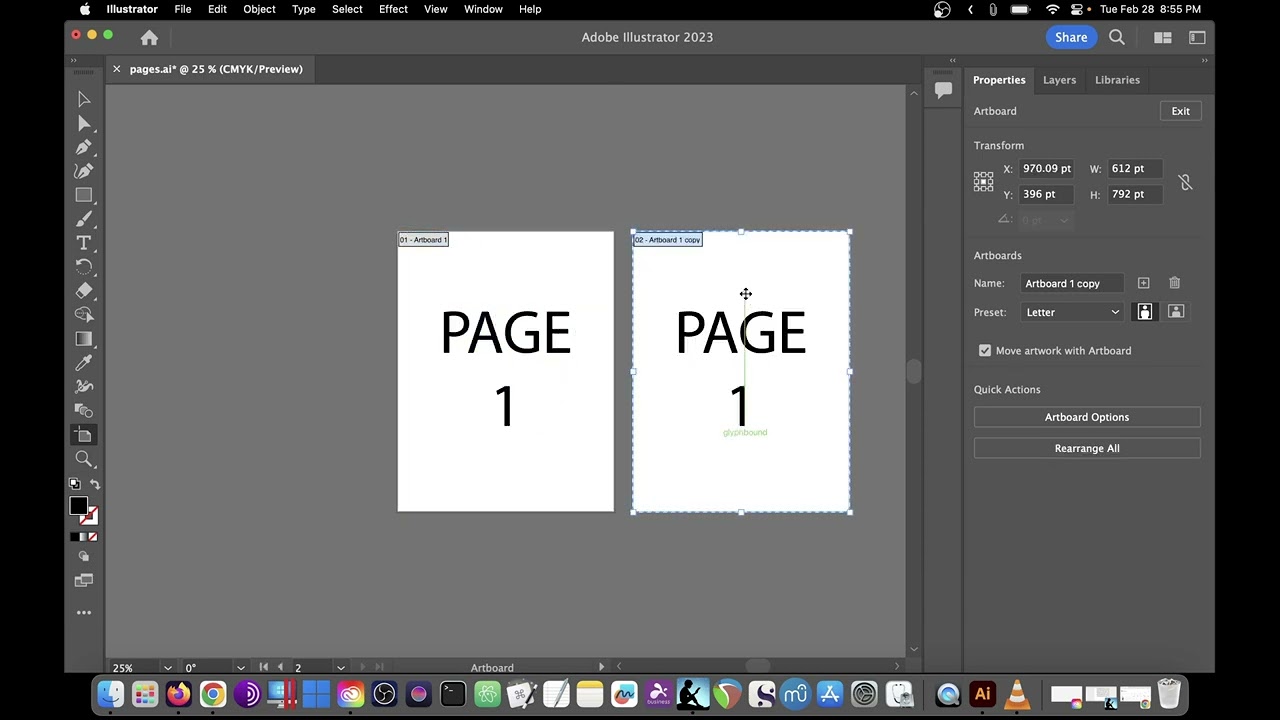Click the Share button
The height and width of the screenshot is (720, 1280).
[1071, 37]
